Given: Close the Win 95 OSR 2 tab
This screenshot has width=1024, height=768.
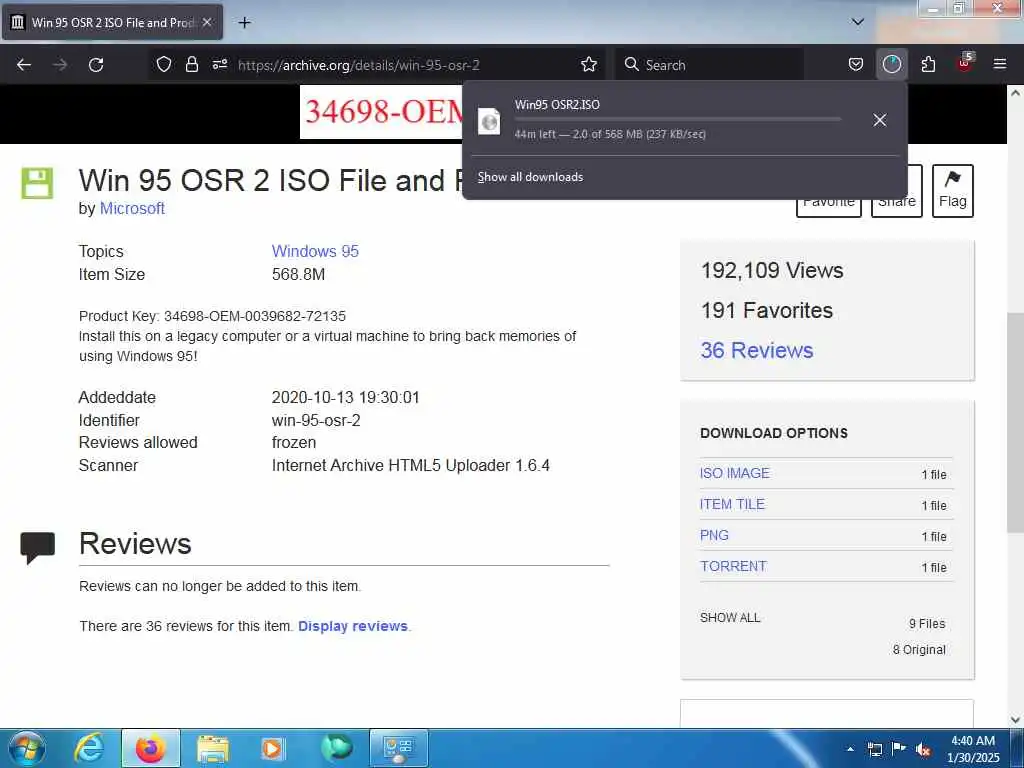Looking at the screenshot, I should coord(207,22).
